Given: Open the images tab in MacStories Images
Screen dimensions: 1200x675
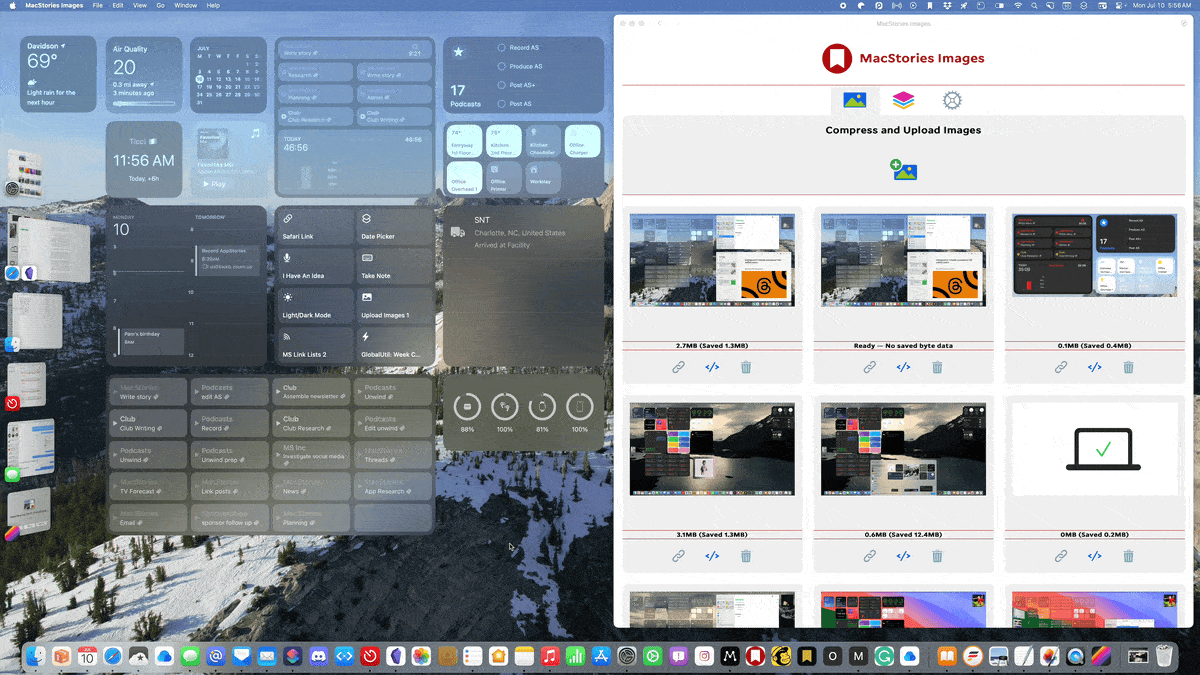Looking at the screenshot, I should click(x=854, y=100).
